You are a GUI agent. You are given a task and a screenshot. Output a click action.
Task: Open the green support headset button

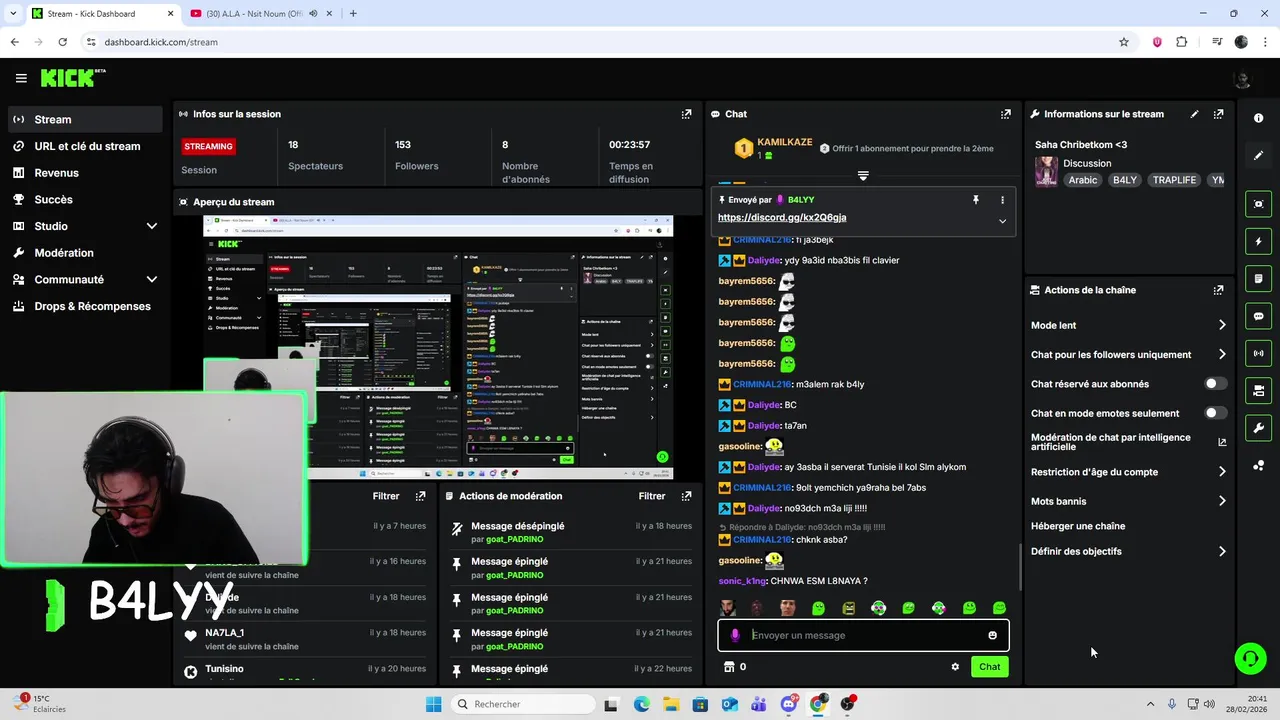coord(1250,658)
